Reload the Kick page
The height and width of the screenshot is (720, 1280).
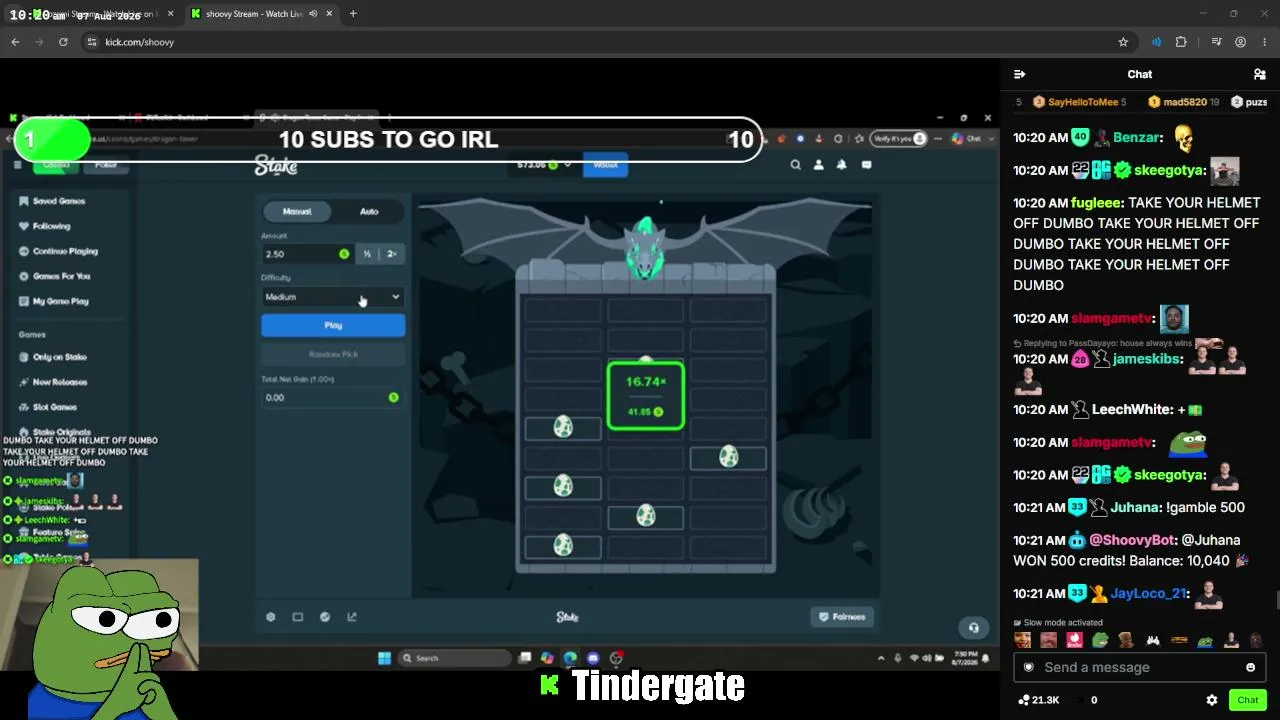click(63, 42)
